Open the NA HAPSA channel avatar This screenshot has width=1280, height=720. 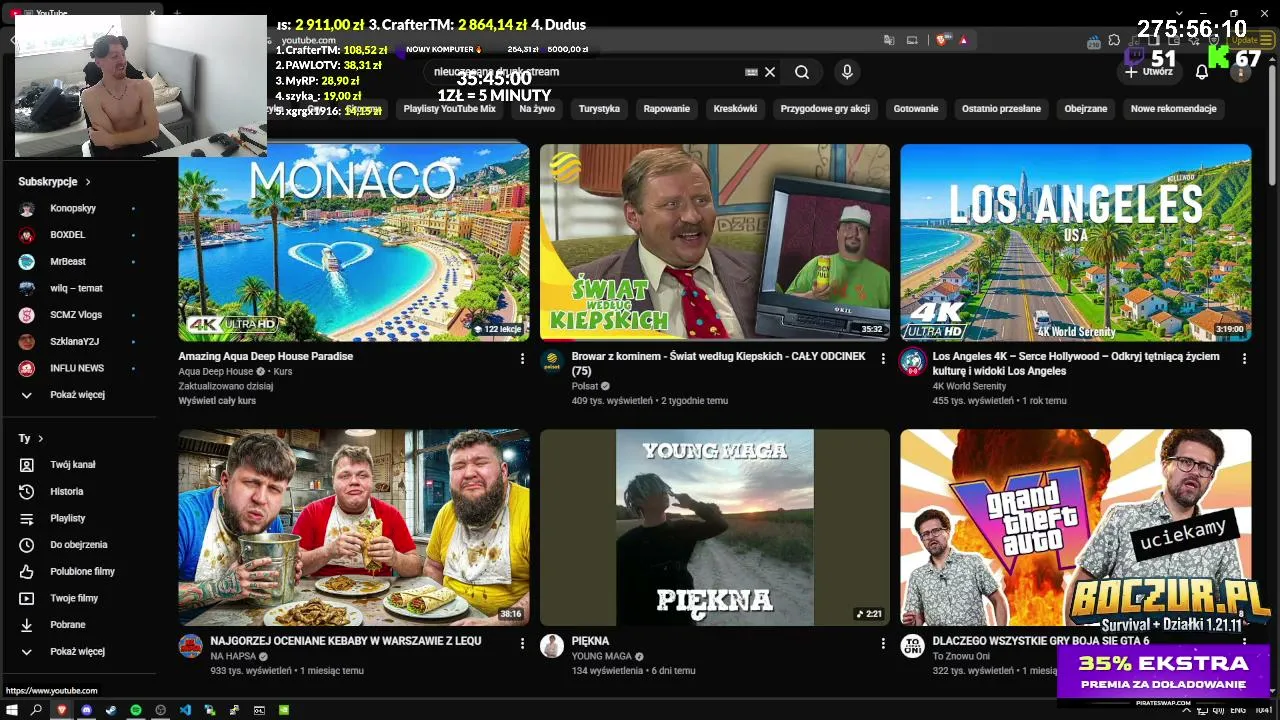[x=191, y=646]
